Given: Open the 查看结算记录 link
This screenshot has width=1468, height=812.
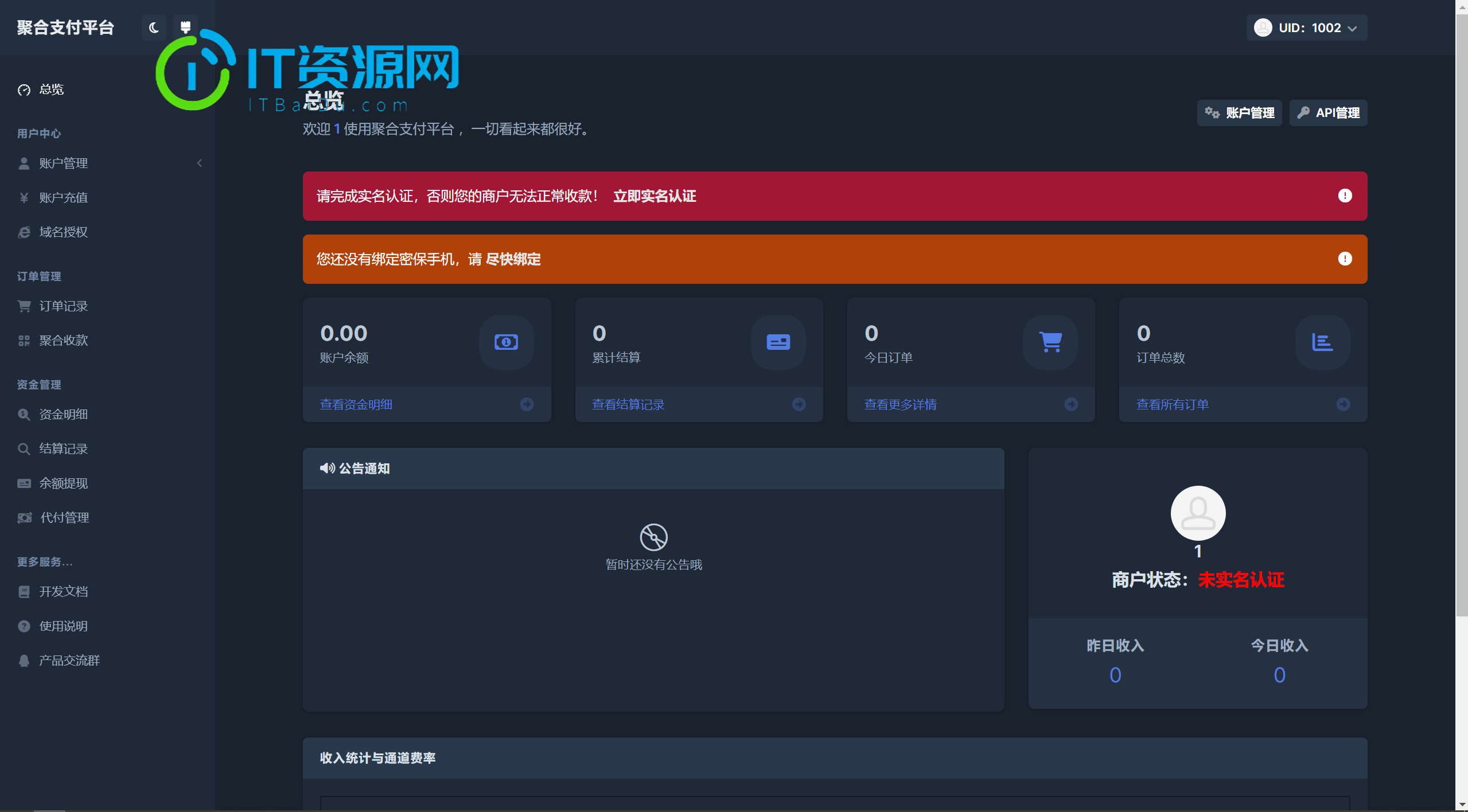Looking at the screenshot, I should point(628,405).
